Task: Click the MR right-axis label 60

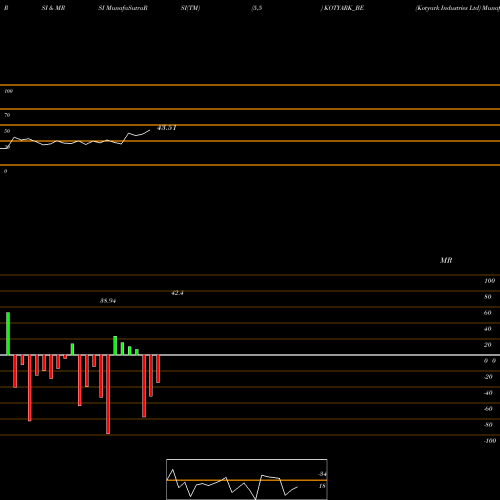Action: pyautogui.click(x=488, y=313)
